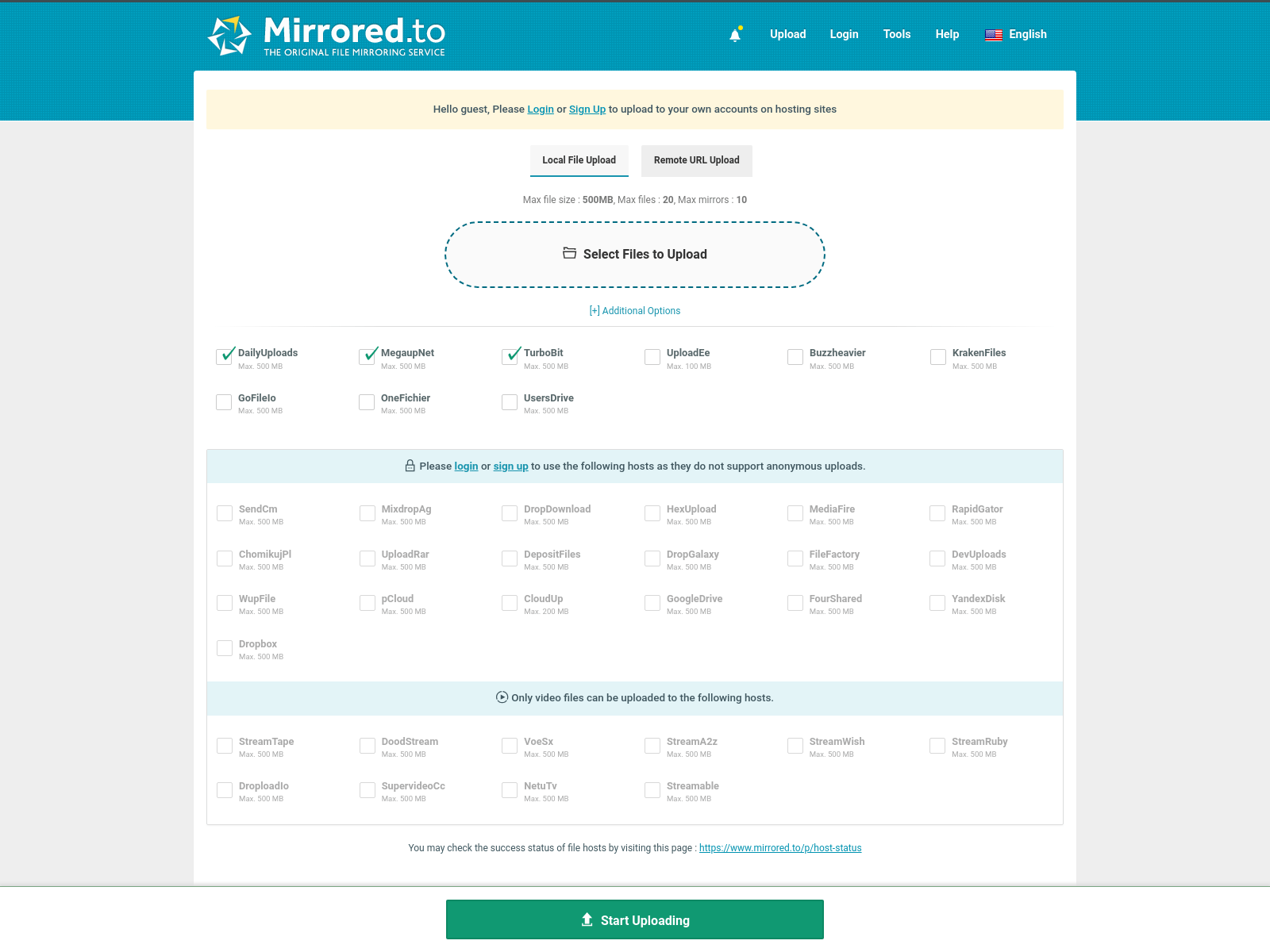Screen dimensions: 1270x952
Task: Select the UsersDrive host checkbox
Action: pyautogui.click(x=510, y=402)
